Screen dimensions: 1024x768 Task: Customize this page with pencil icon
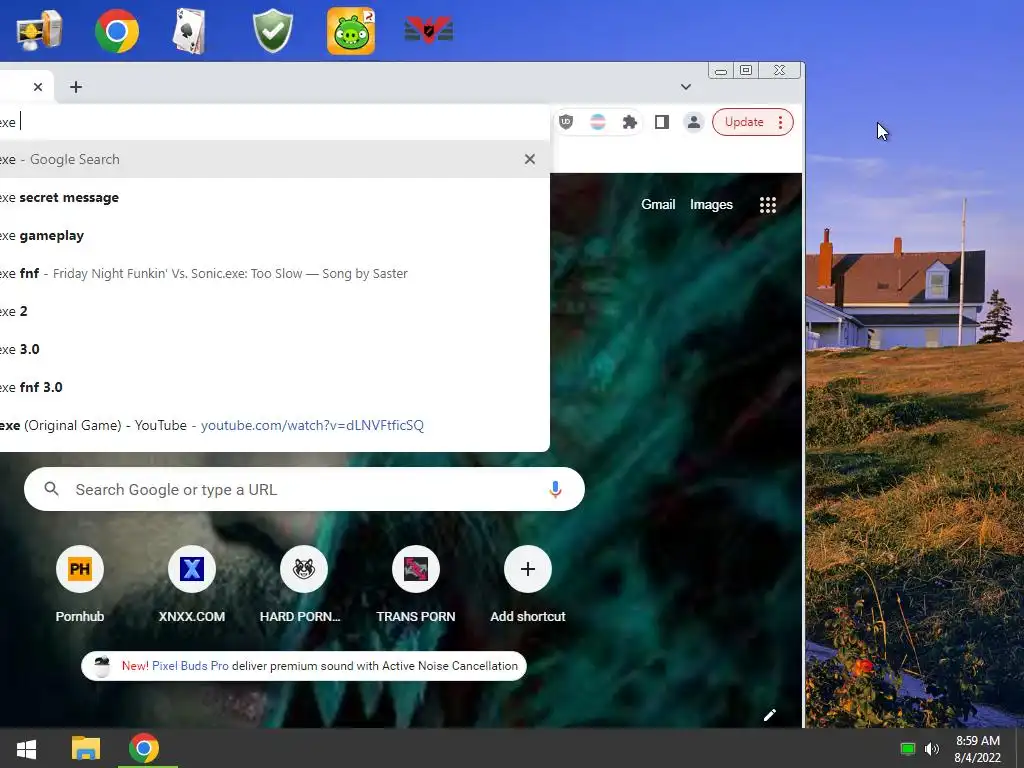pyautogui.click(x=770, y=715)
